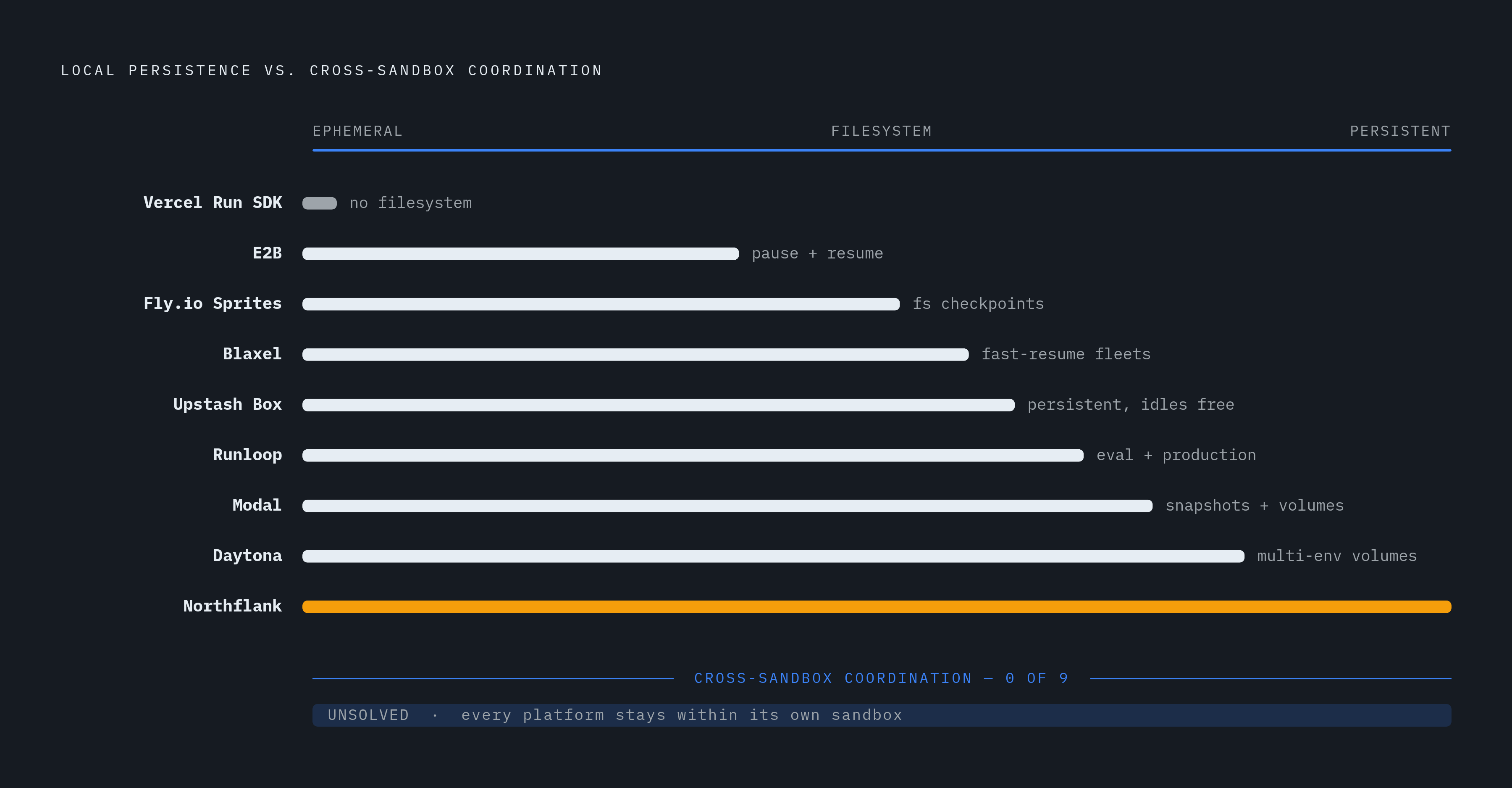Click the Upstash Box persistence bar

[659, 405]
